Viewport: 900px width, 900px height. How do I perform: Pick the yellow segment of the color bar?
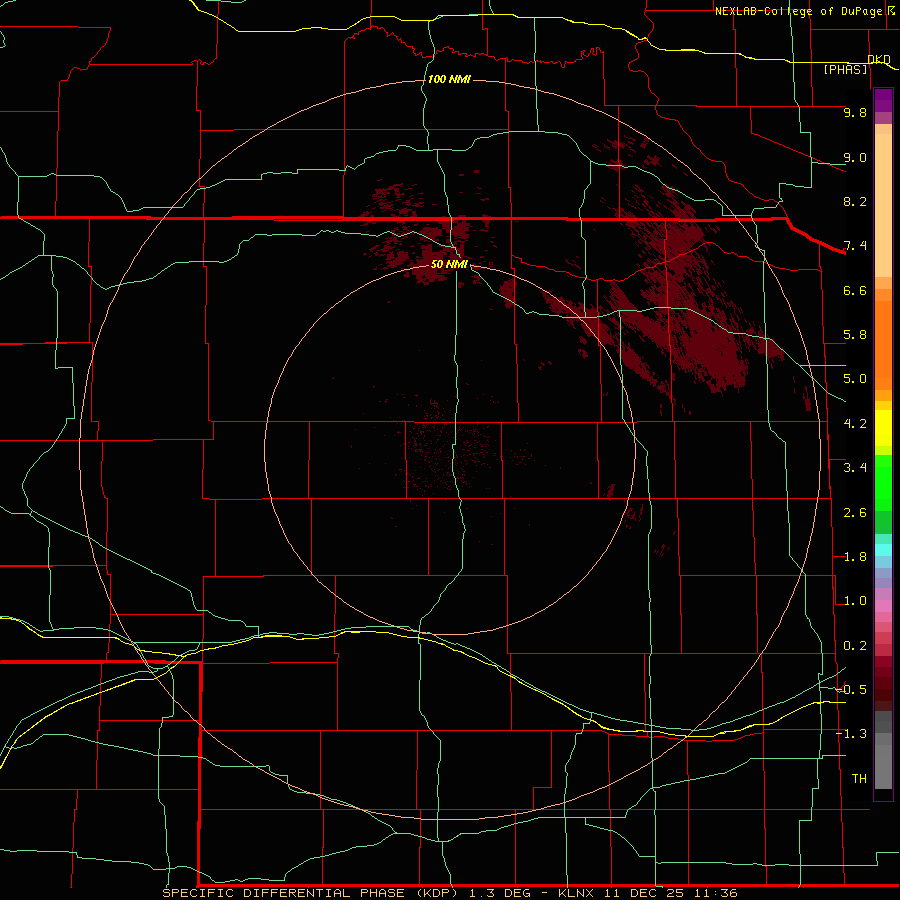[x=883, y=428]
